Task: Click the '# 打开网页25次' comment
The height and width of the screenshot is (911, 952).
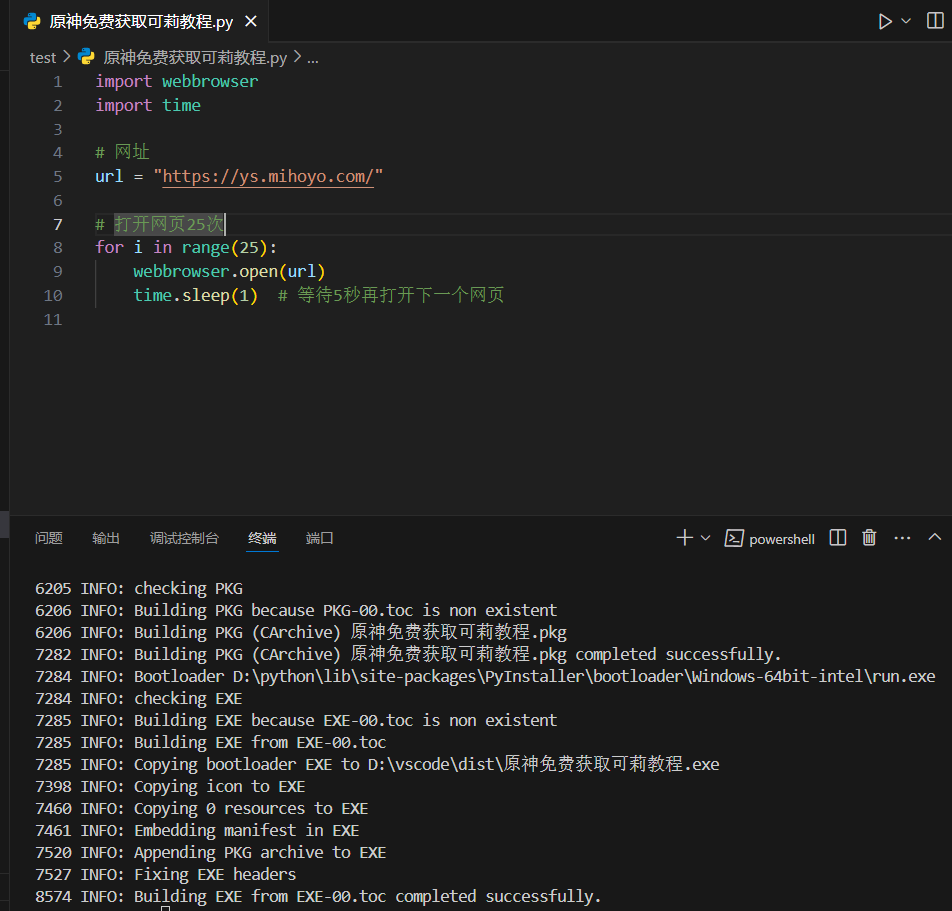Action: pos(159,224)
